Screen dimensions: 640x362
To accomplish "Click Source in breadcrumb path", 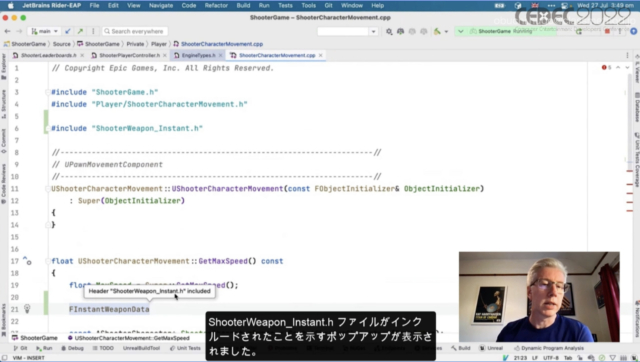I will (x=62, y=44).
